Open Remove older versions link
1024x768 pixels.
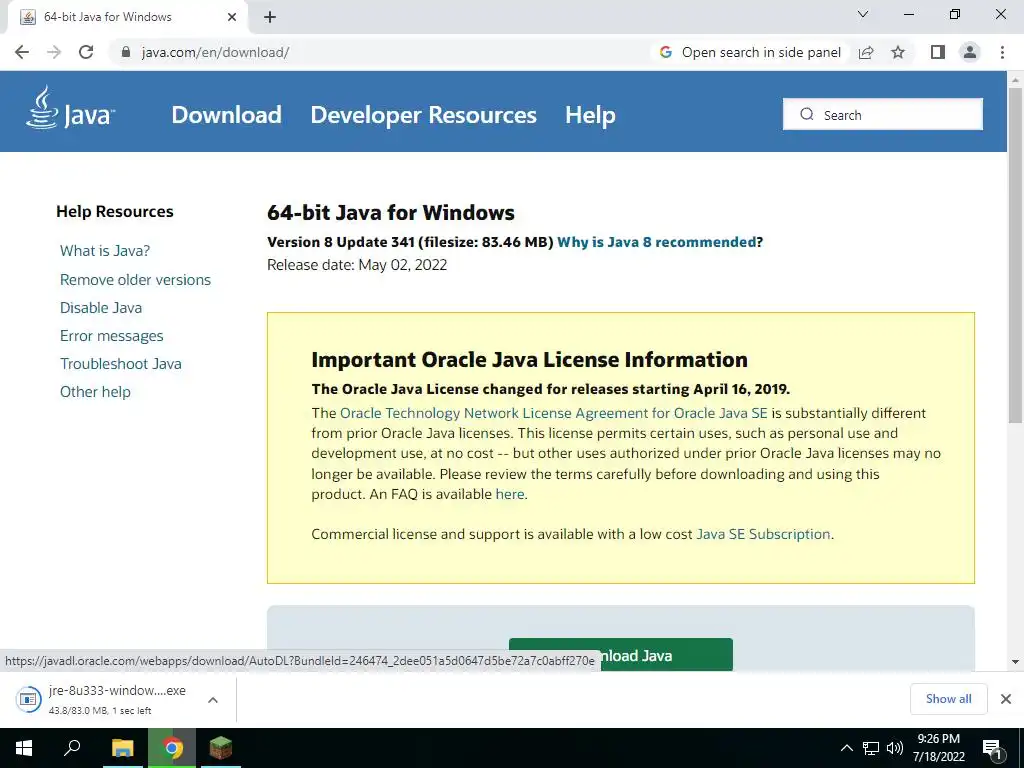point(135,280)
